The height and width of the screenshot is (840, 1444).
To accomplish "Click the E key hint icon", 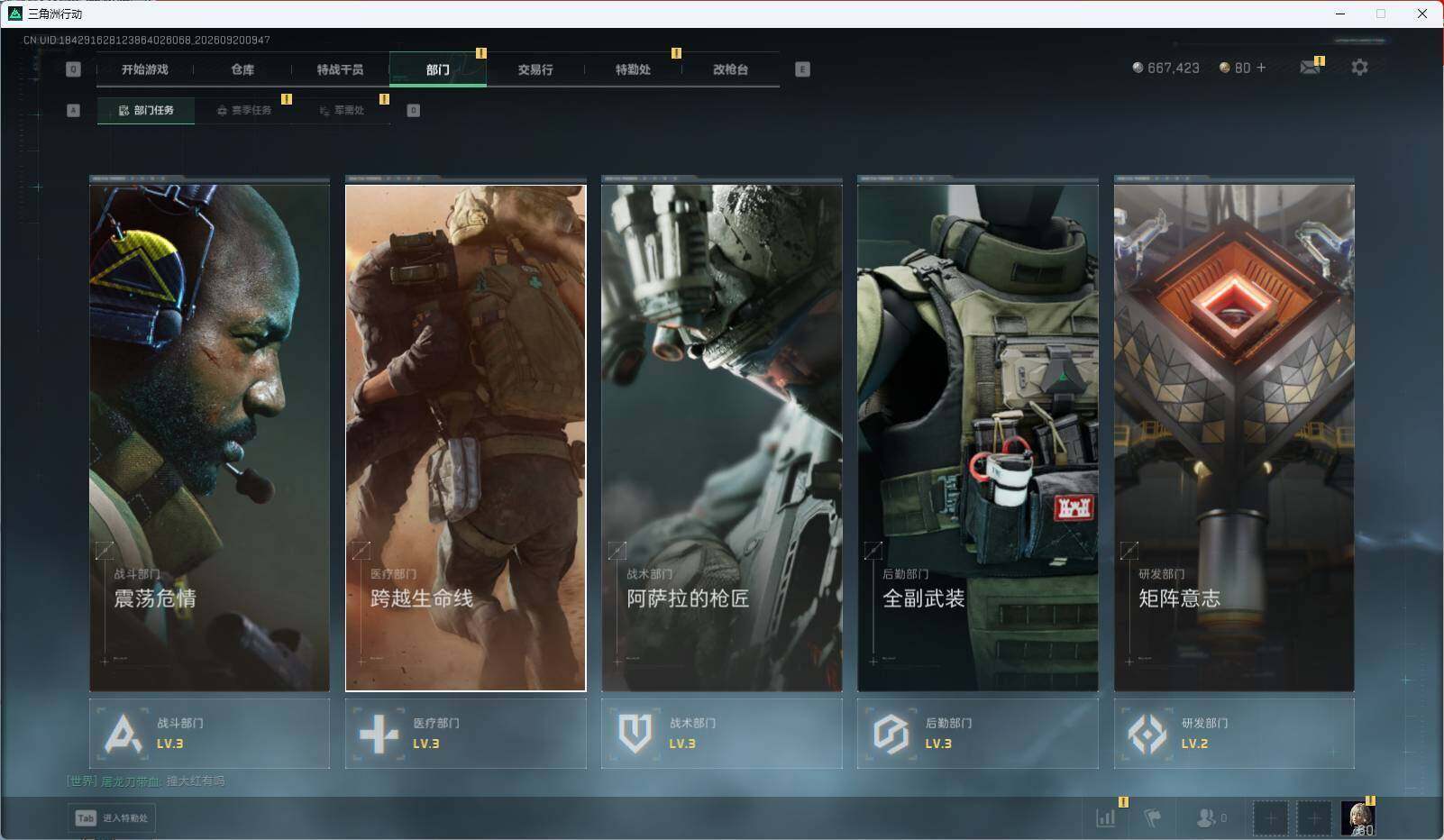I will pyautogui.click(x=802, y=69).
